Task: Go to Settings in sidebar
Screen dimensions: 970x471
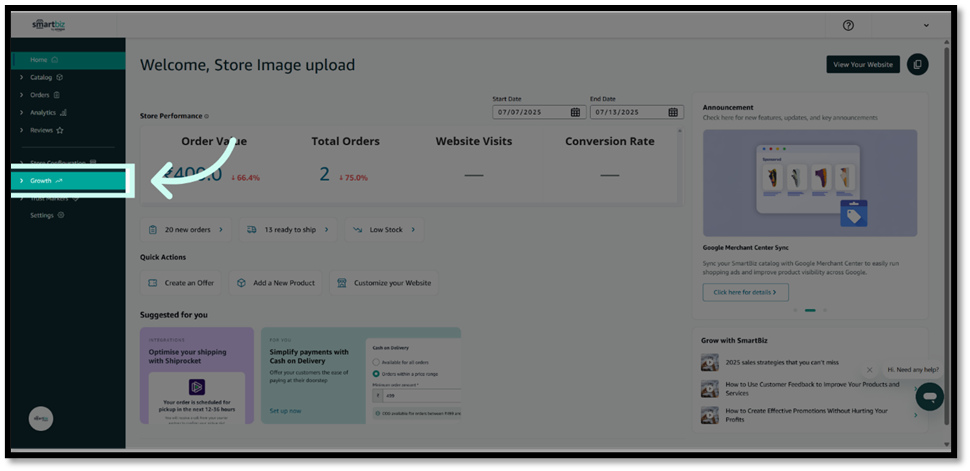Action: tap(42, 215)
